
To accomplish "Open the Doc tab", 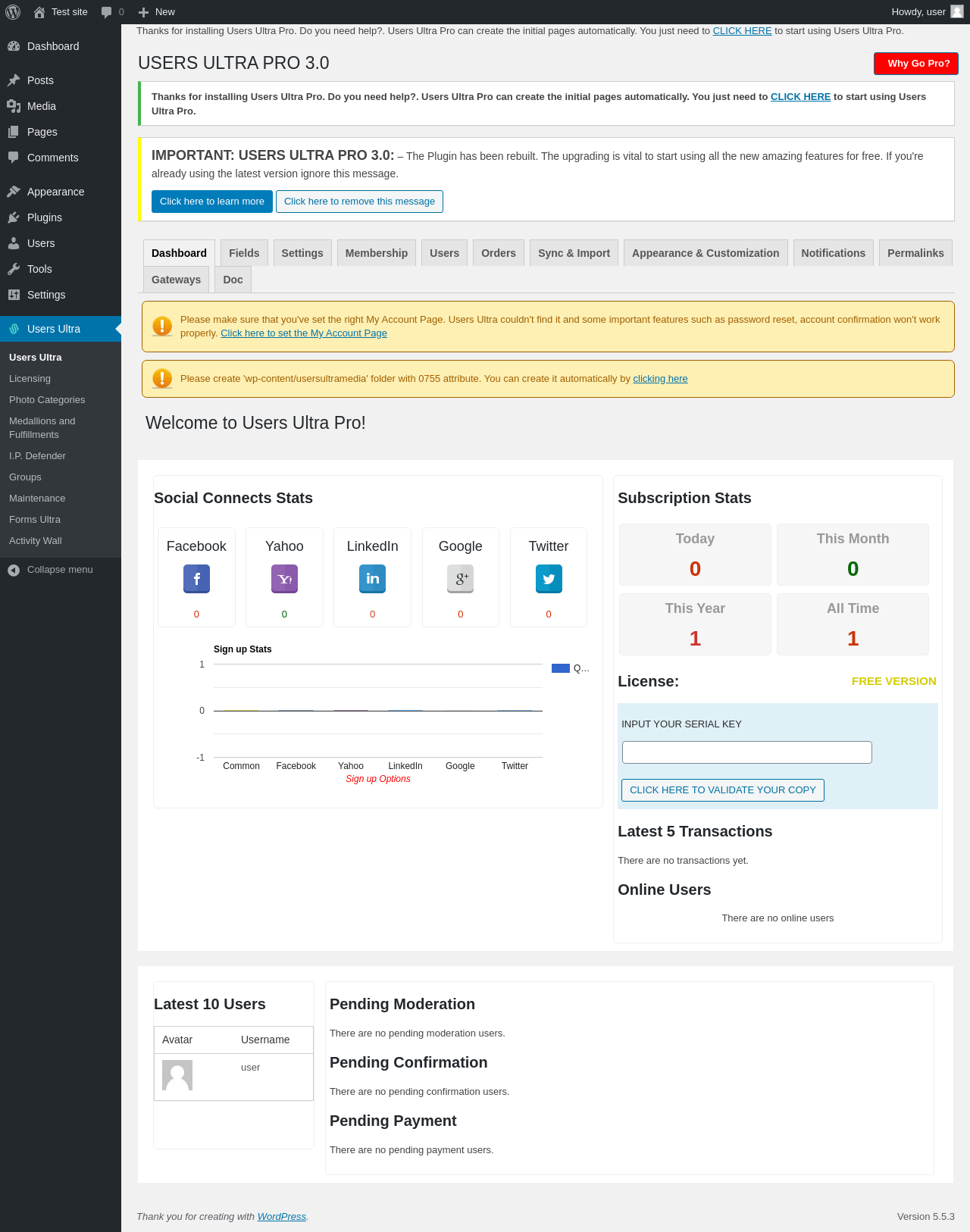I will pyautogui.click(x=233, y=280).
